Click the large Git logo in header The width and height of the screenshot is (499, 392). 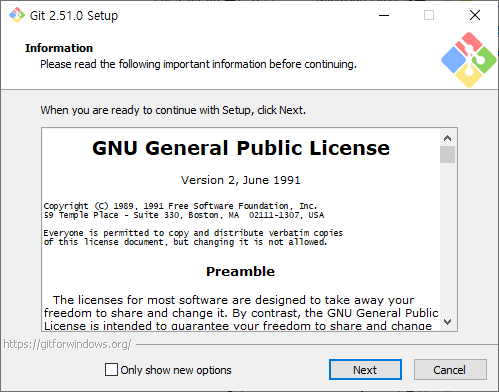(469, 60)
